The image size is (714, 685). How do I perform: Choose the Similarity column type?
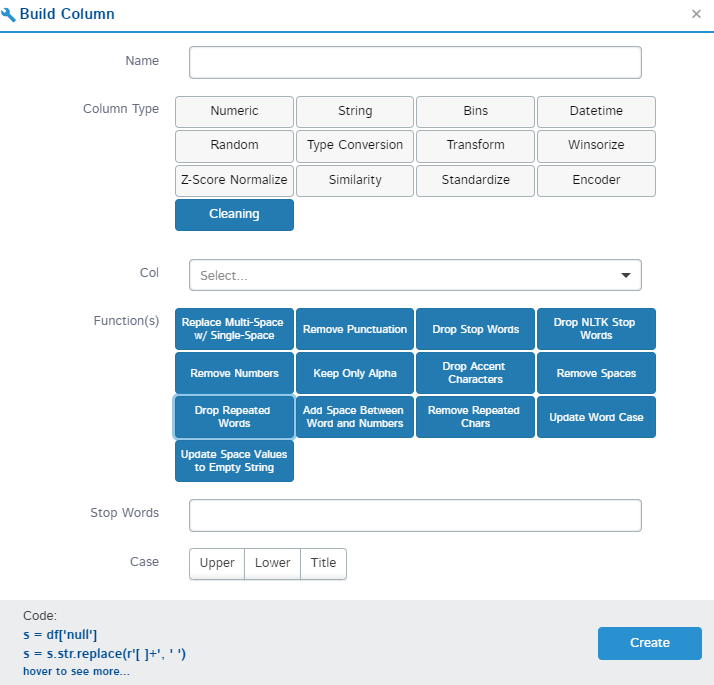[x=355, y=181]
